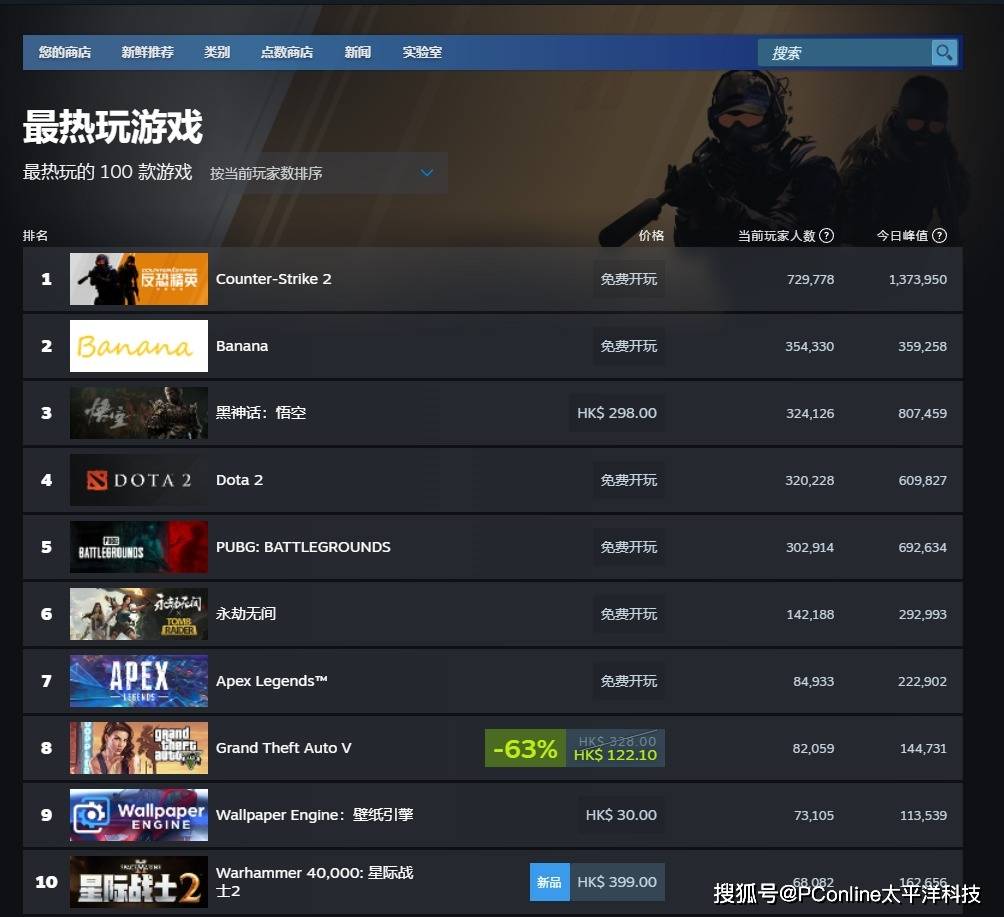Click 永劫无间 title text
Viewport: 1004px width, 917px height.
[x=246, y=613]
